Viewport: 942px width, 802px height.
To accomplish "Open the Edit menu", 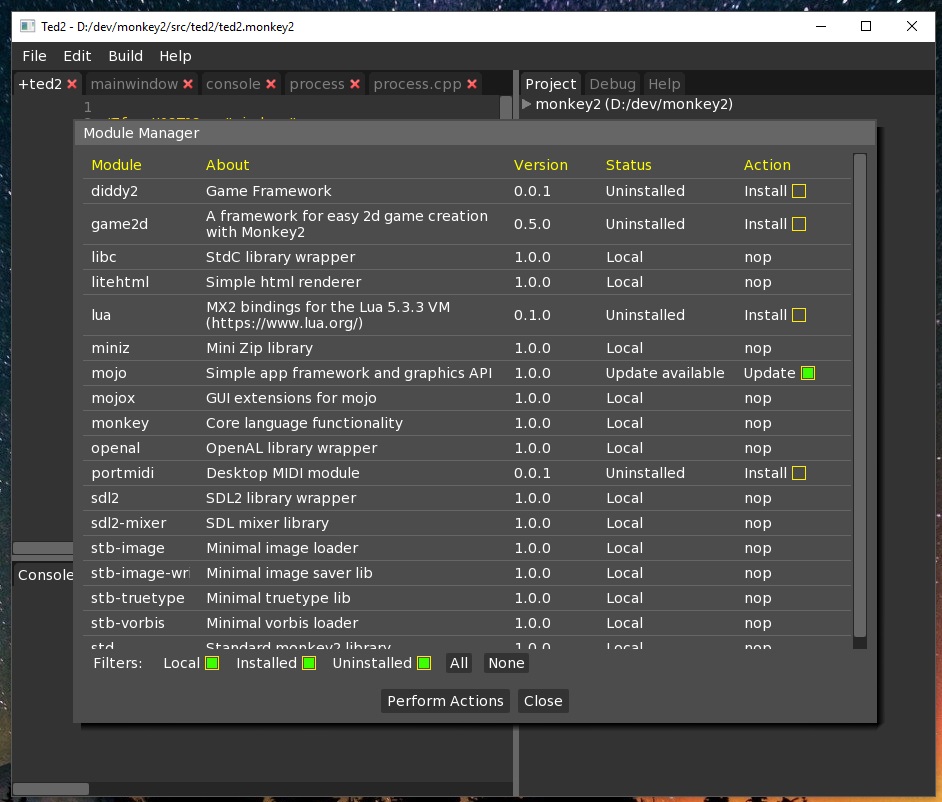I will (x=77, y=56).
